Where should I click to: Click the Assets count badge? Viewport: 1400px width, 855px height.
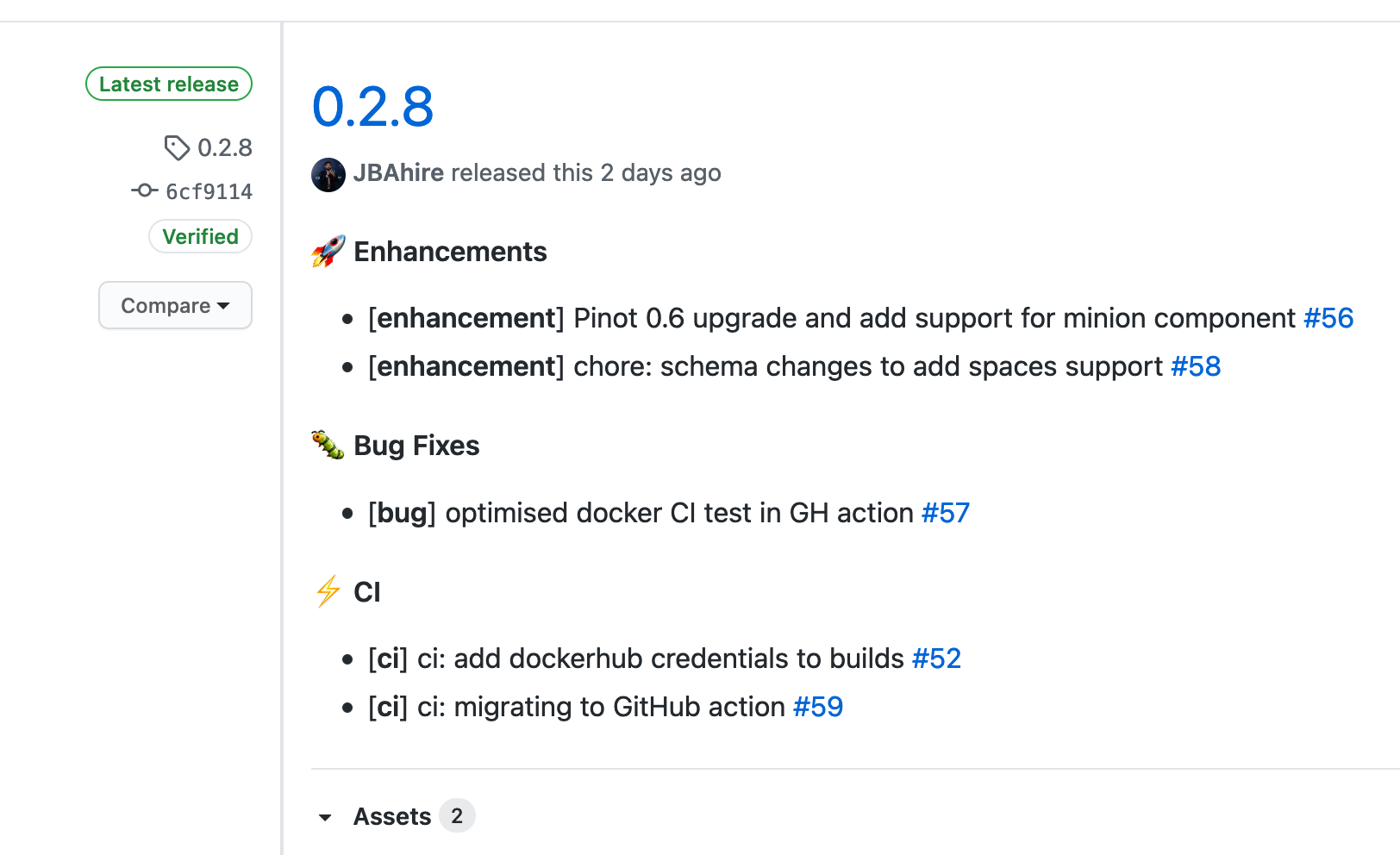457,815
